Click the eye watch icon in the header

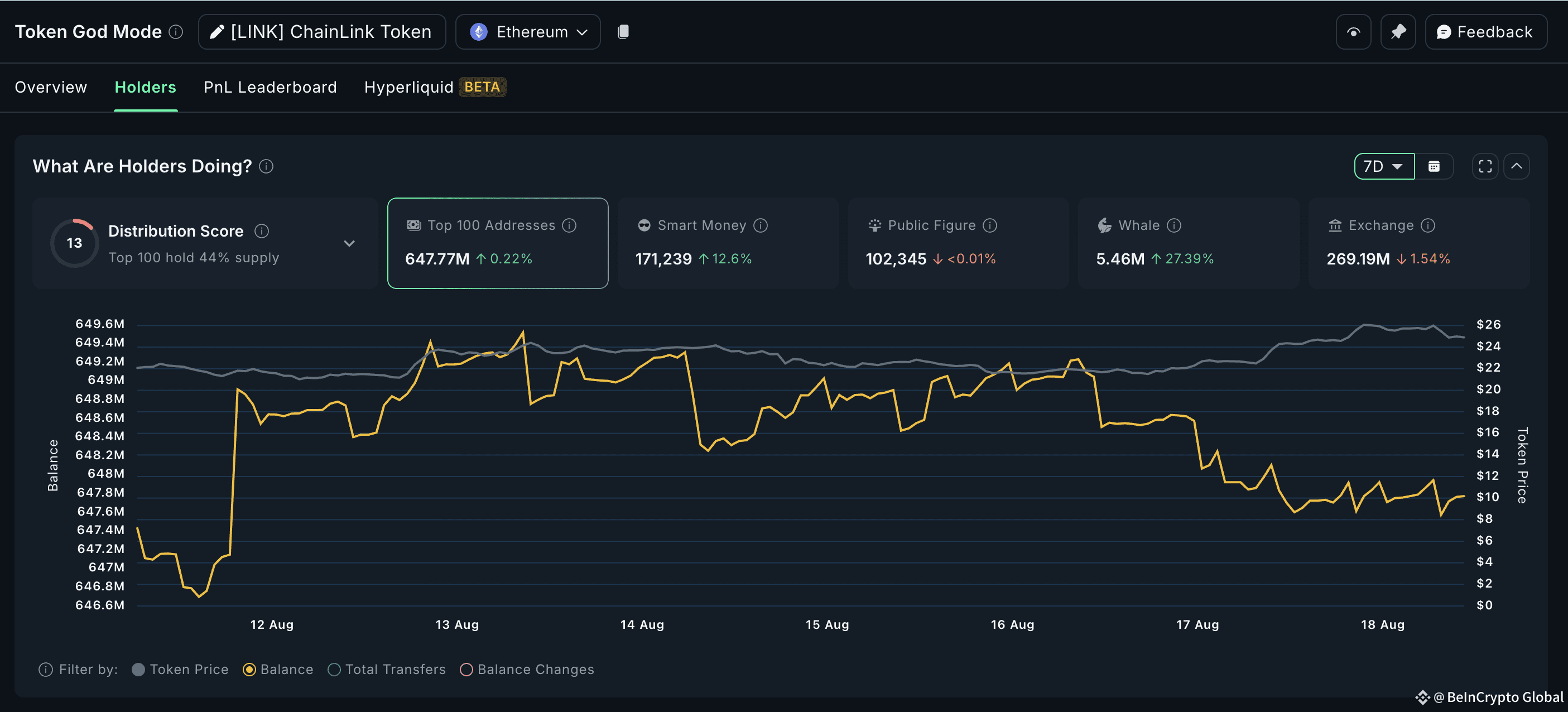click(1353, 32)
